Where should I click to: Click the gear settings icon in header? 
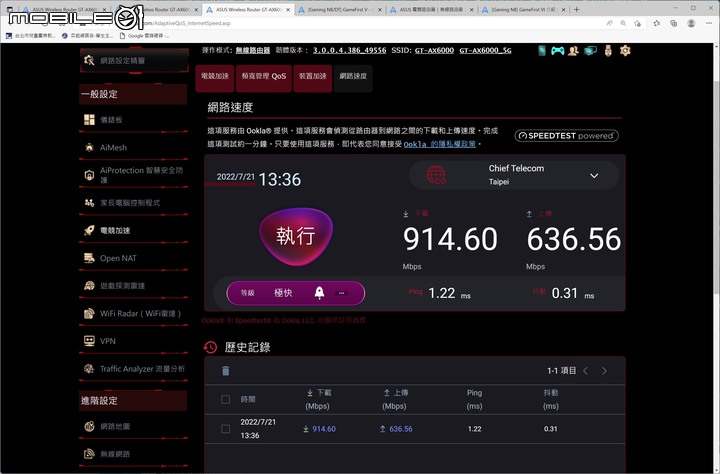coord(625,51)
